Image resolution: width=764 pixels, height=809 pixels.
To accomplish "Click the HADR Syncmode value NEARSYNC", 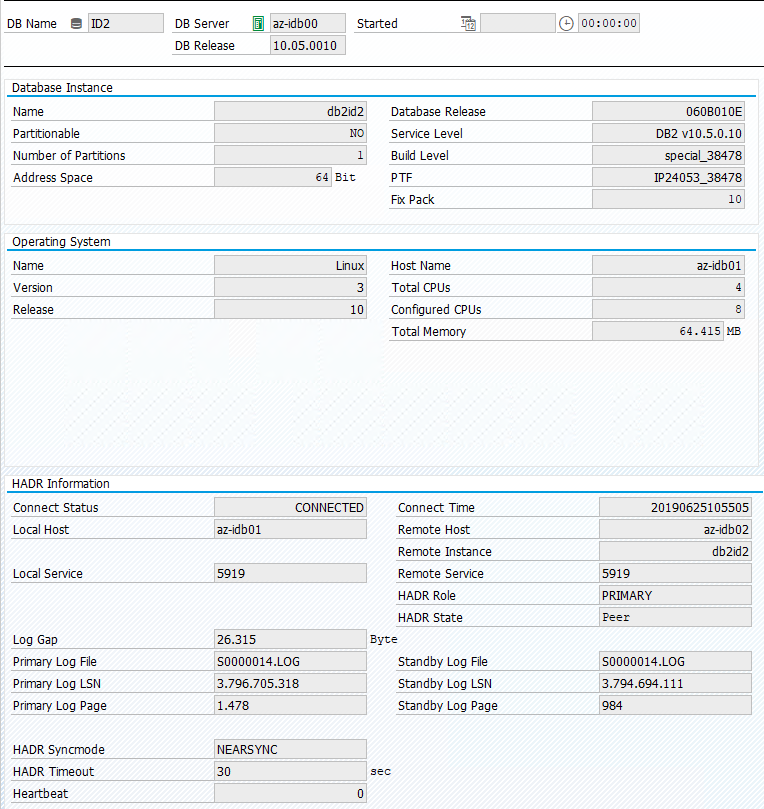I will (290, 750).
